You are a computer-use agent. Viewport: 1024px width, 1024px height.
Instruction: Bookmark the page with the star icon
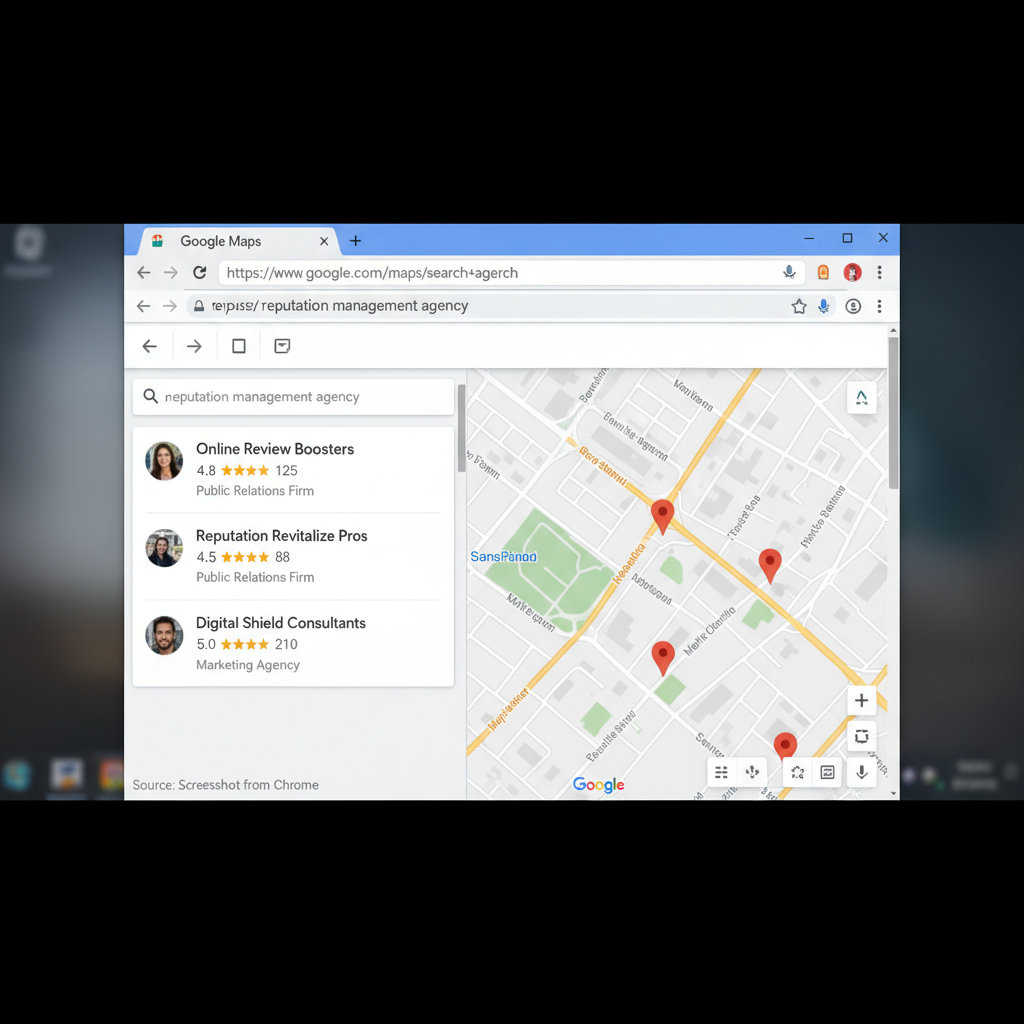coord(799,306)
